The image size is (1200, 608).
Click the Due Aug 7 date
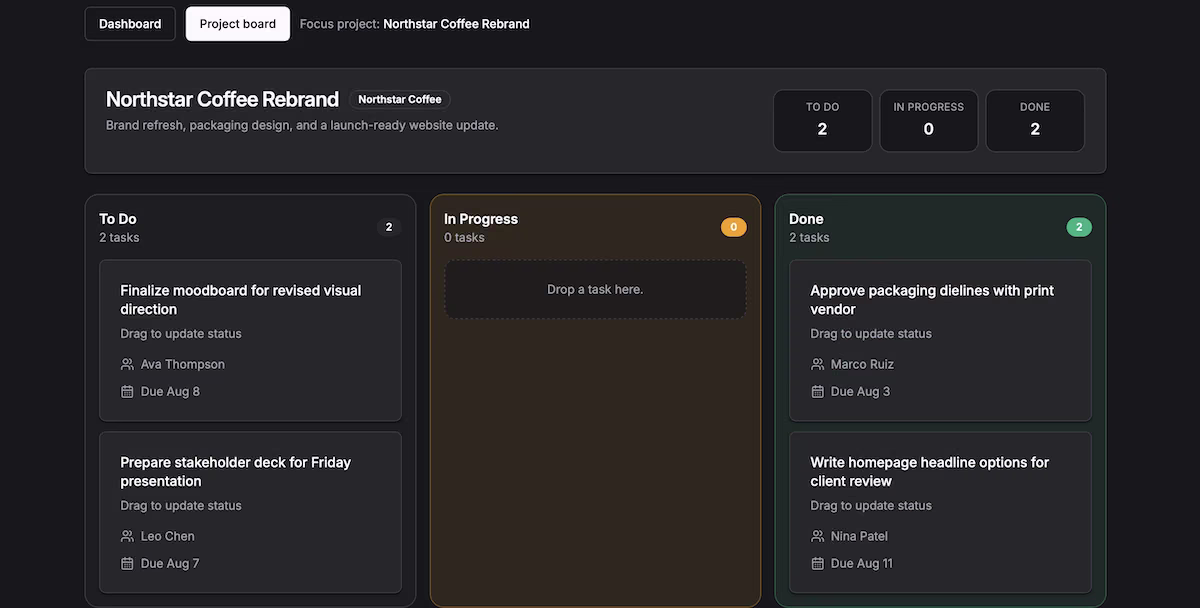pos(170,563)
